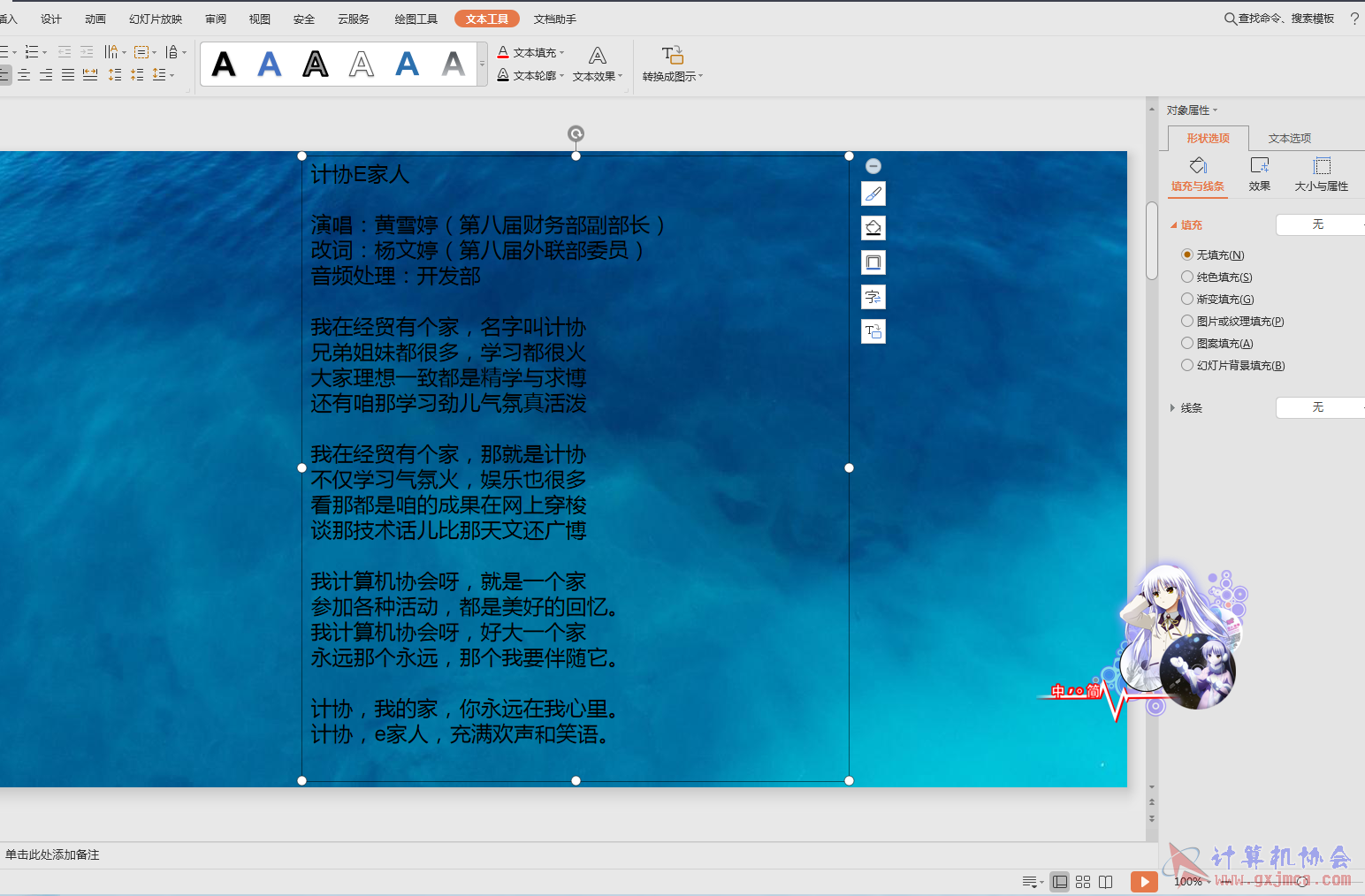Switch to the 形状选项 (shape options) tab

(1209, 138)
